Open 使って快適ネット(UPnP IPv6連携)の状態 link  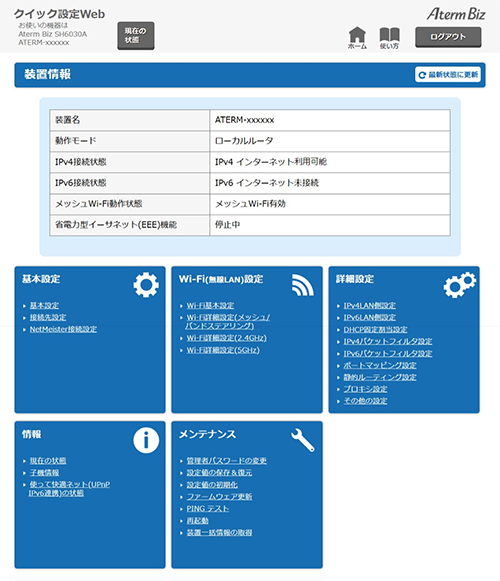point(69,488)
